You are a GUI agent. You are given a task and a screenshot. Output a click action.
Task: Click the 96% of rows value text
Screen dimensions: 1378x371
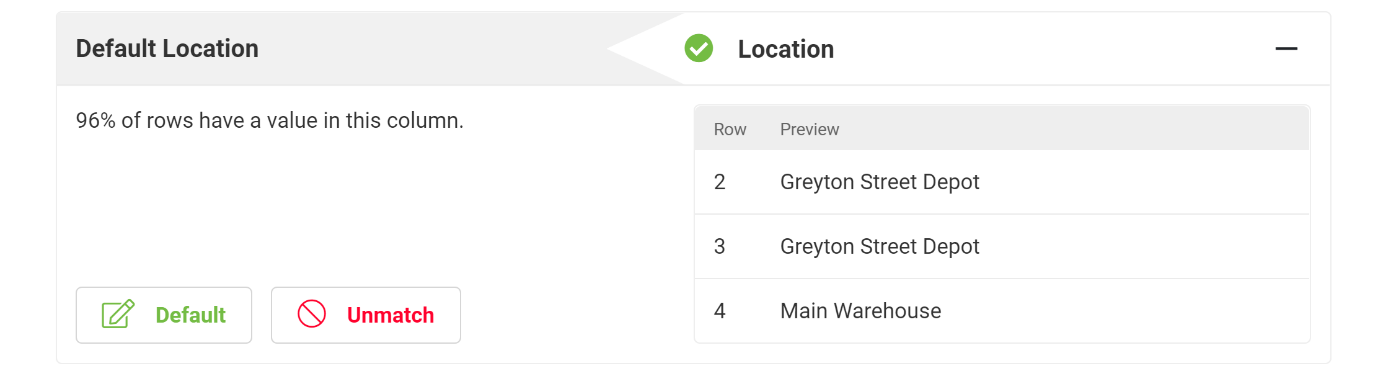pyautogui.click(x=270, y=121)
